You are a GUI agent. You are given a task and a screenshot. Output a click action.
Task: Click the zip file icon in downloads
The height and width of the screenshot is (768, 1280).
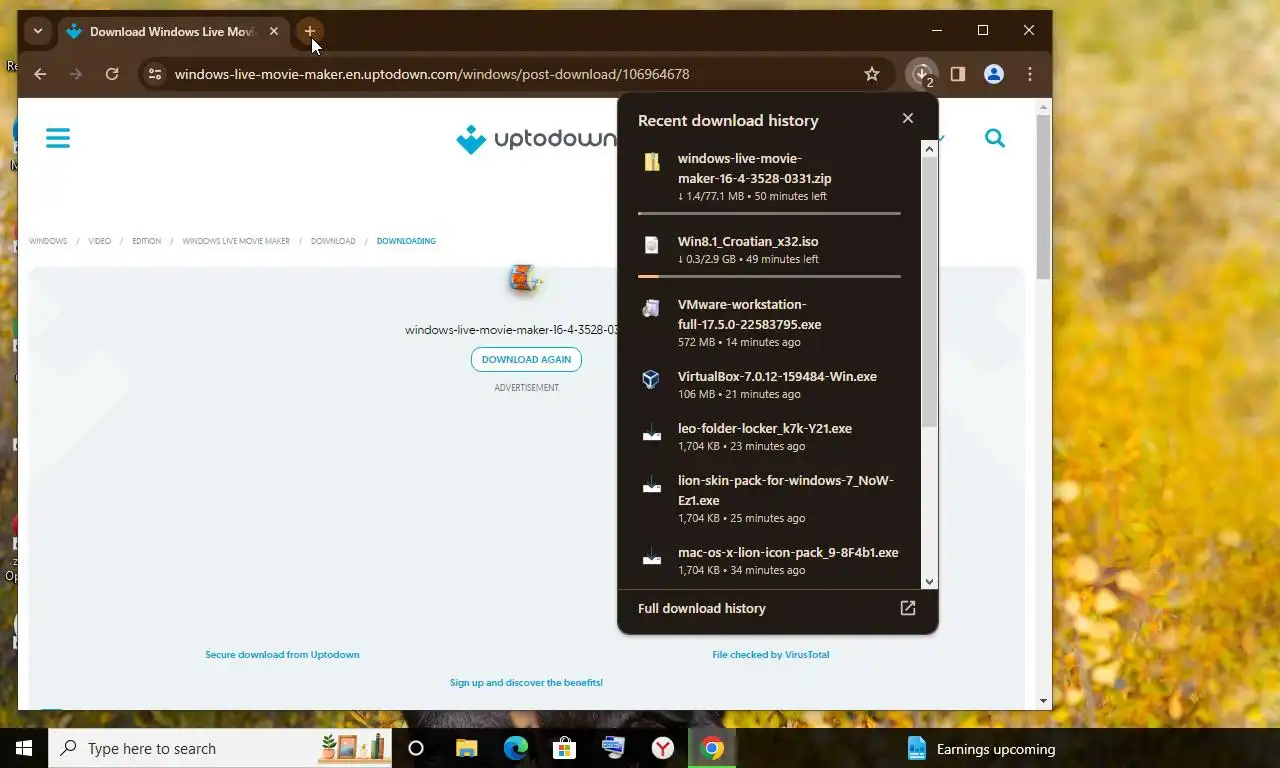pyautogui.click(x=652, y=162)
